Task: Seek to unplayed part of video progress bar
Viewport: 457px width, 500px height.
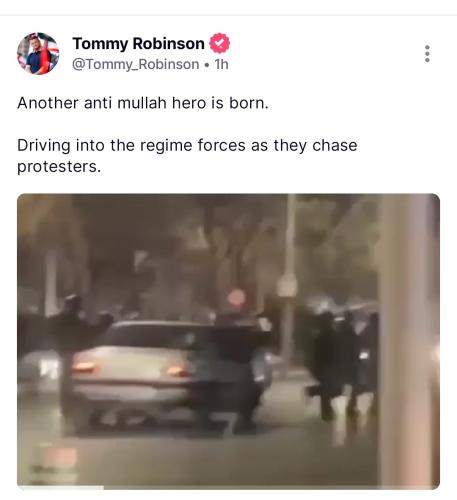Action: (x=272, y=488)
